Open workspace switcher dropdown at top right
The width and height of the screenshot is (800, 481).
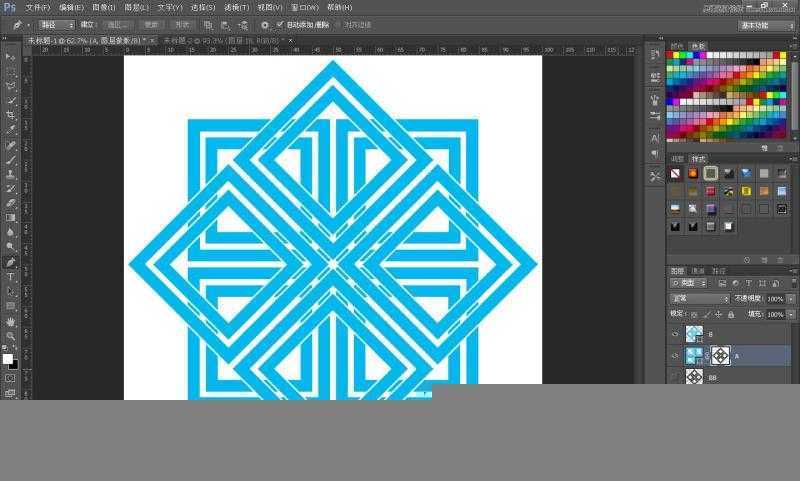767,25
